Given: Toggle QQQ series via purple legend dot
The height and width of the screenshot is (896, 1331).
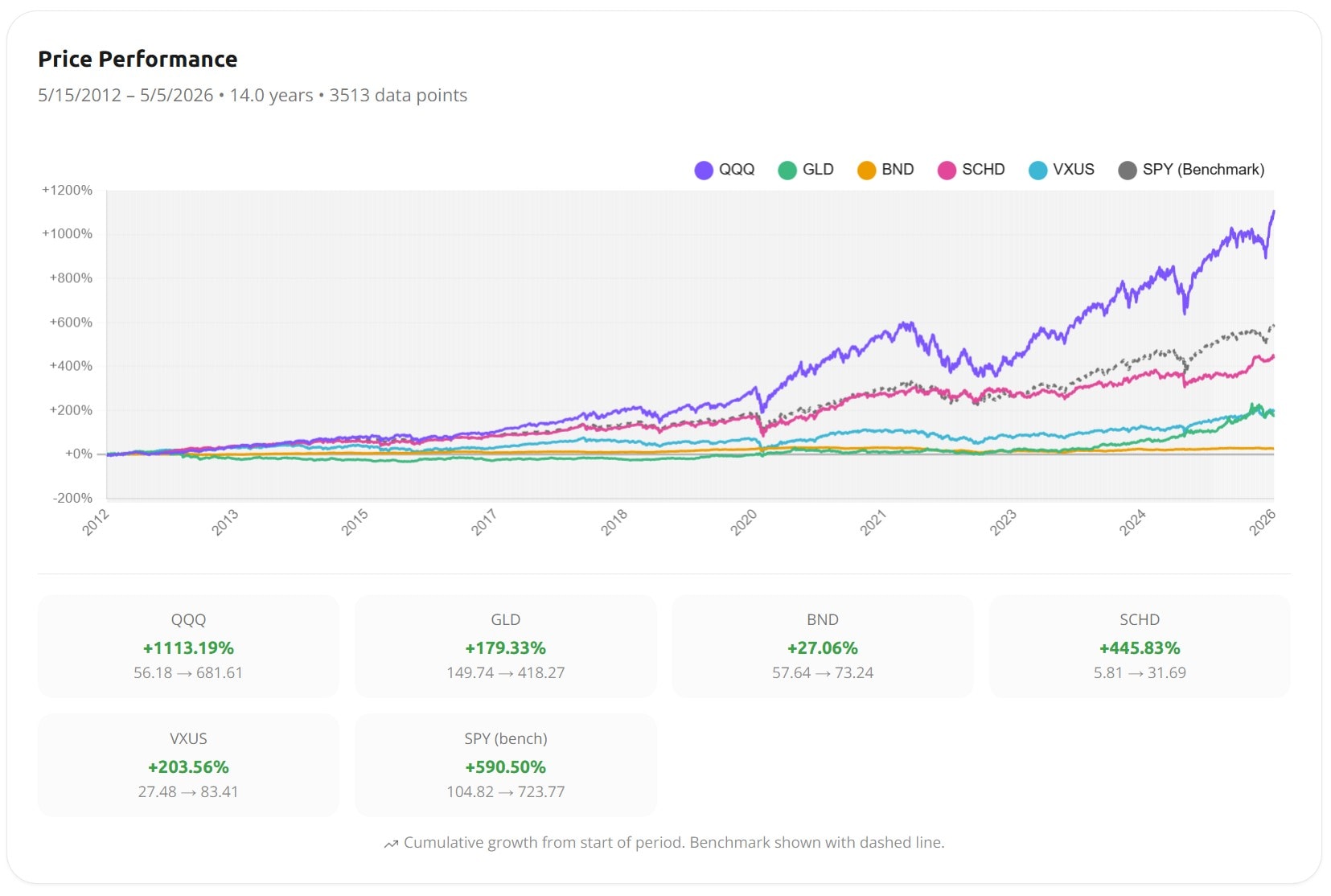Looking at the screenshot, I should coord(704,171).
